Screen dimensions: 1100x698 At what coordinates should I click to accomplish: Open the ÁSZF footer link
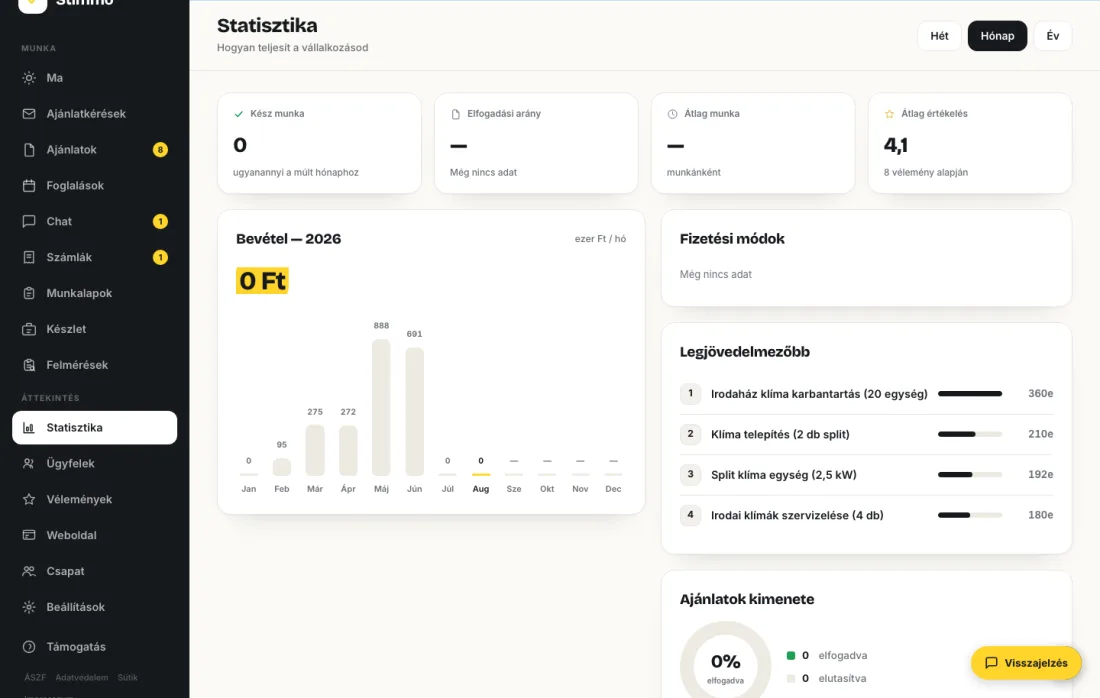(35, 678)
